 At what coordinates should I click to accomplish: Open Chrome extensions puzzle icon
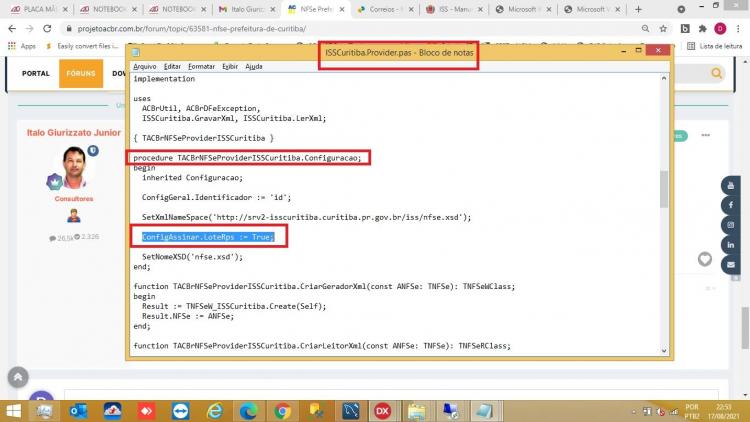point(702,29)
